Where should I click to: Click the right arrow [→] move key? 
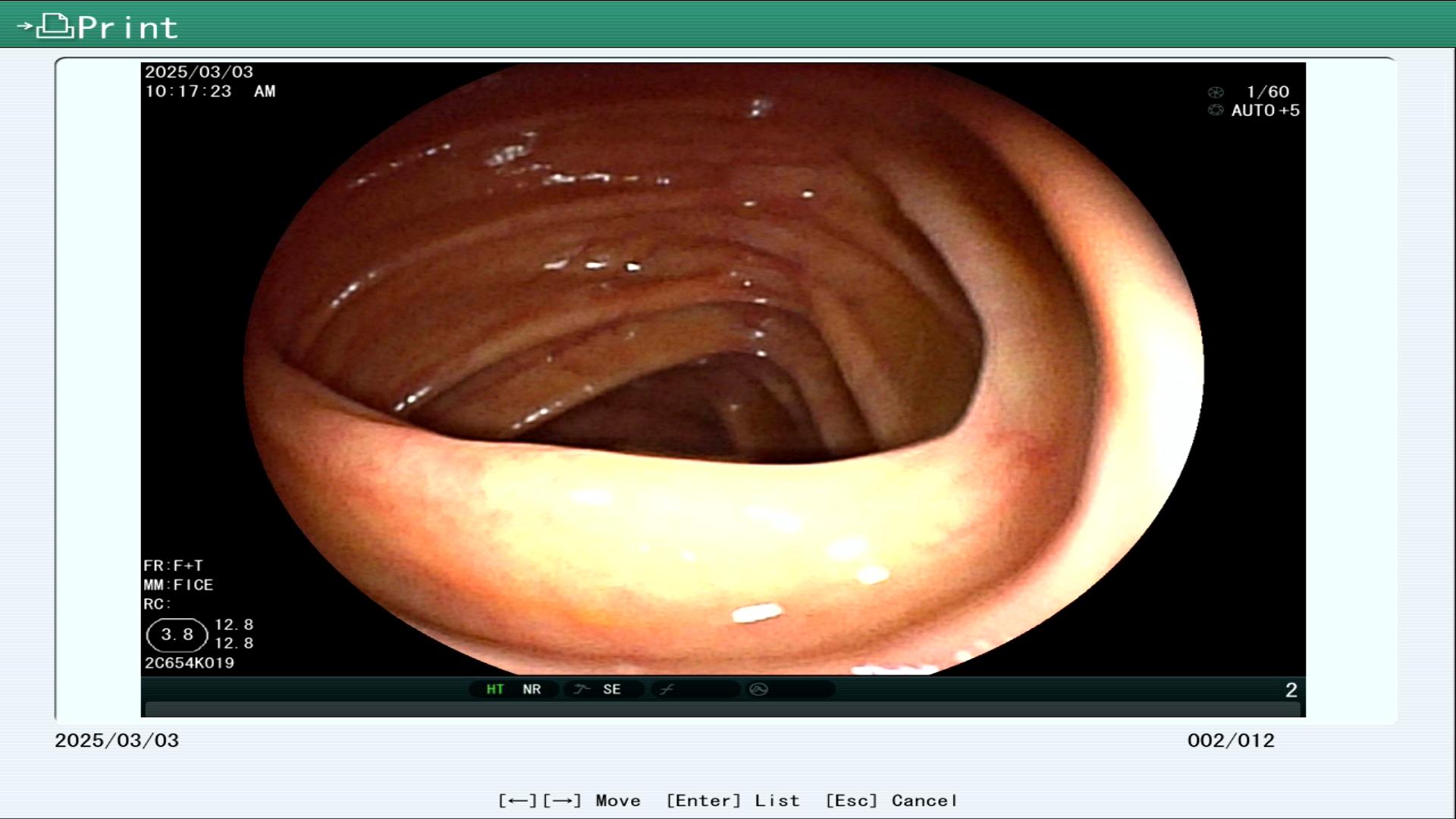coord(561,801)
